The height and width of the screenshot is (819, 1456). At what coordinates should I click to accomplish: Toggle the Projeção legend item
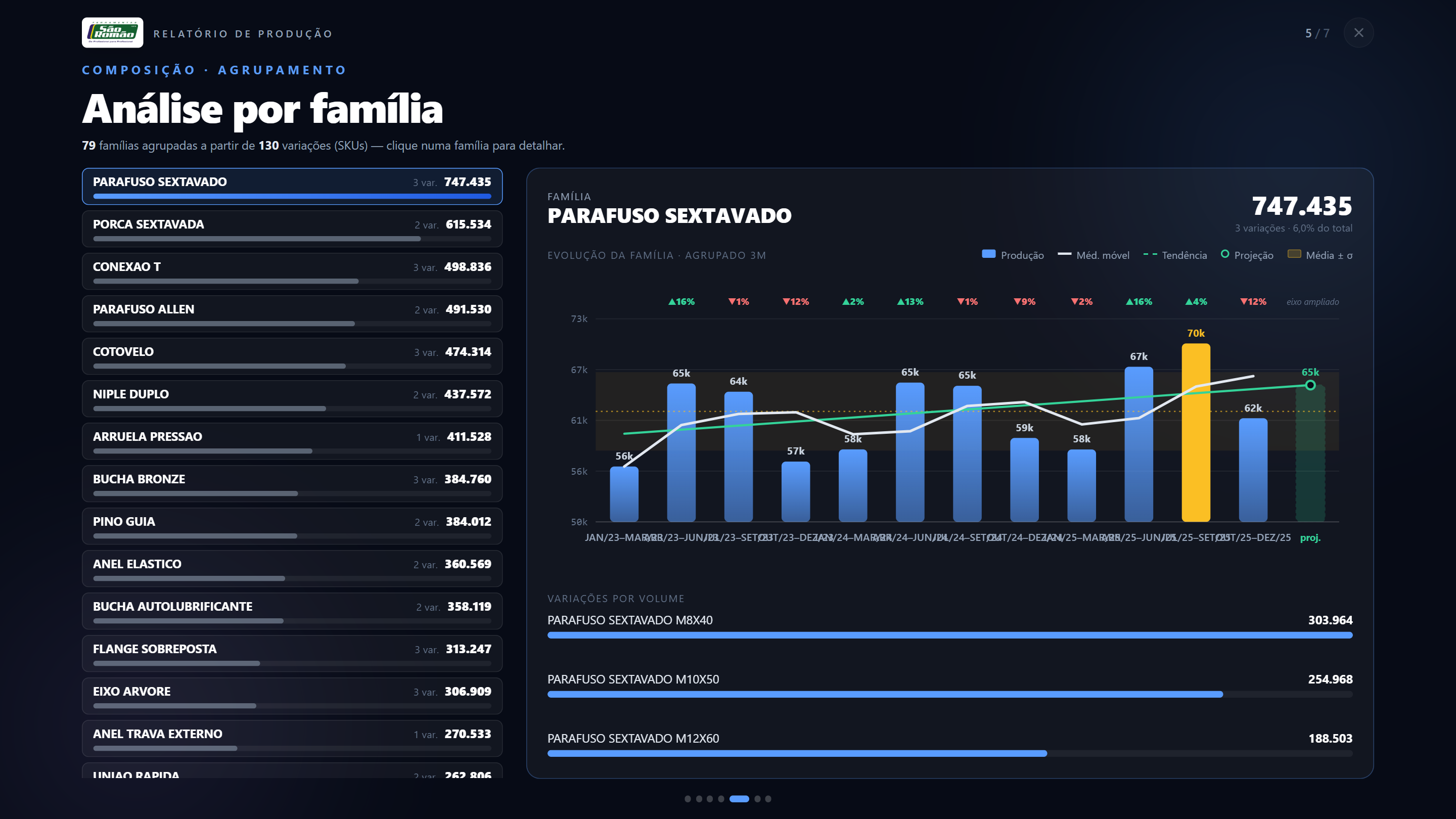point(1247,255)
